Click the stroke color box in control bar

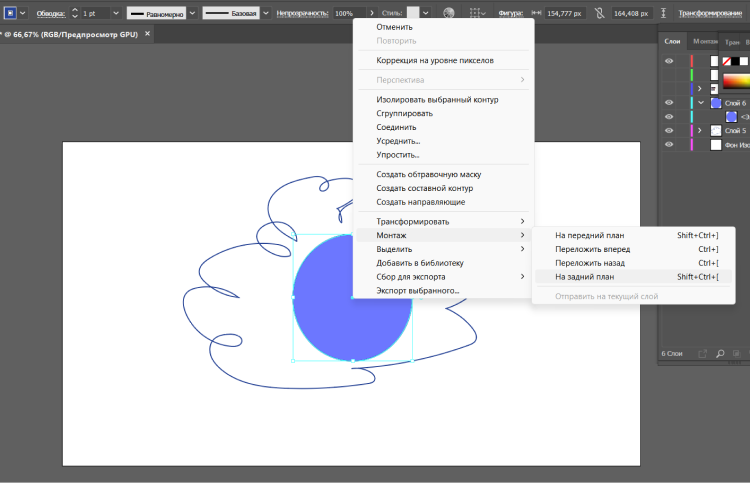(x=10, y=13)
